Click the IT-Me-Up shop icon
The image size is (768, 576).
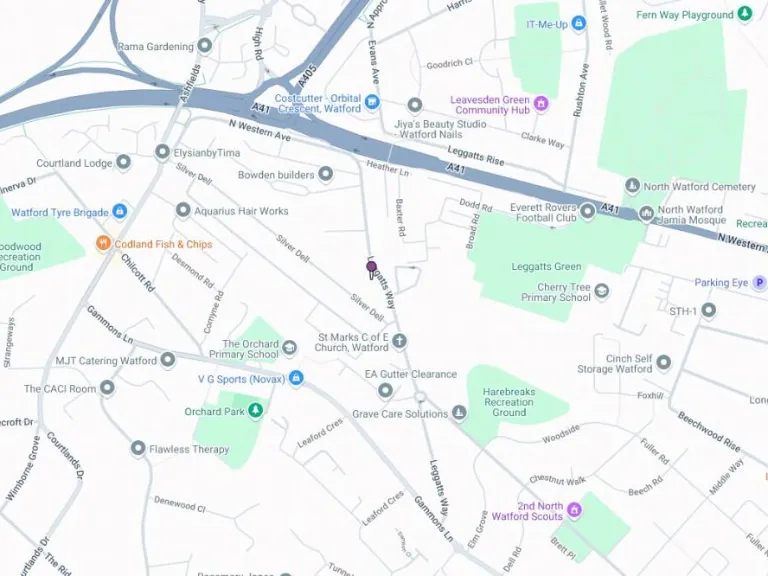pyautogui.click(x=579, y=23)
